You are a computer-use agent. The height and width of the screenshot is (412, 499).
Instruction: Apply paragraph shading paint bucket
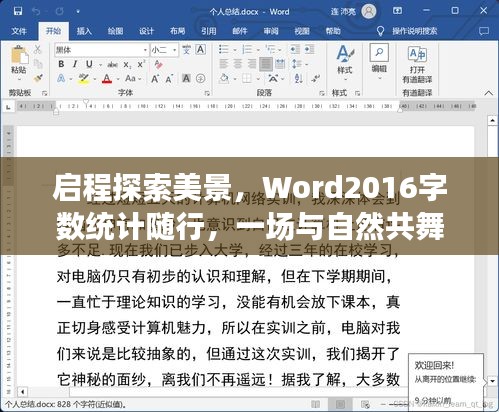tap(224, 79)
